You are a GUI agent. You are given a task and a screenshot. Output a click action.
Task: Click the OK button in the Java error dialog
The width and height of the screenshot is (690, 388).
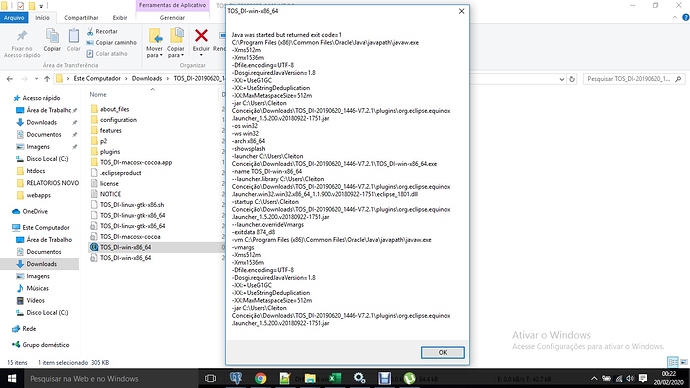coord(442,352)
